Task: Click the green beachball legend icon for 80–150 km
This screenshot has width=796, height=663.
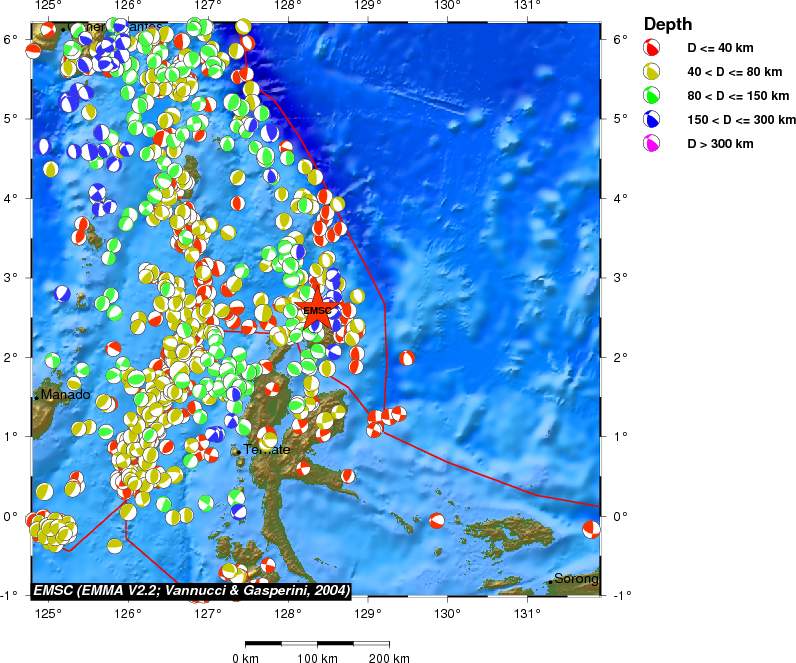Action: [652, 96]
